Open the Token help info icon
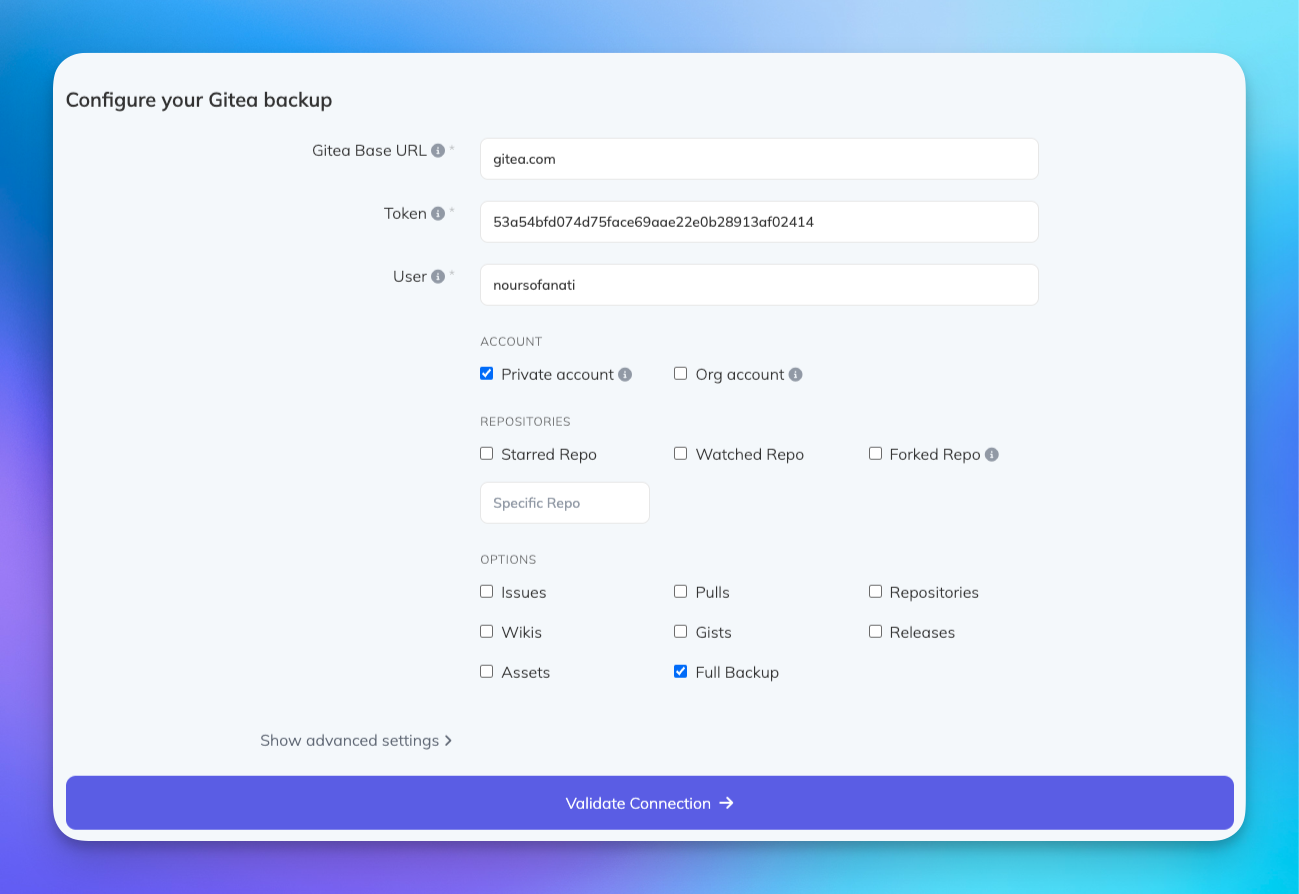This screenshot has width=1299, height=894. [x=439, y=212]
